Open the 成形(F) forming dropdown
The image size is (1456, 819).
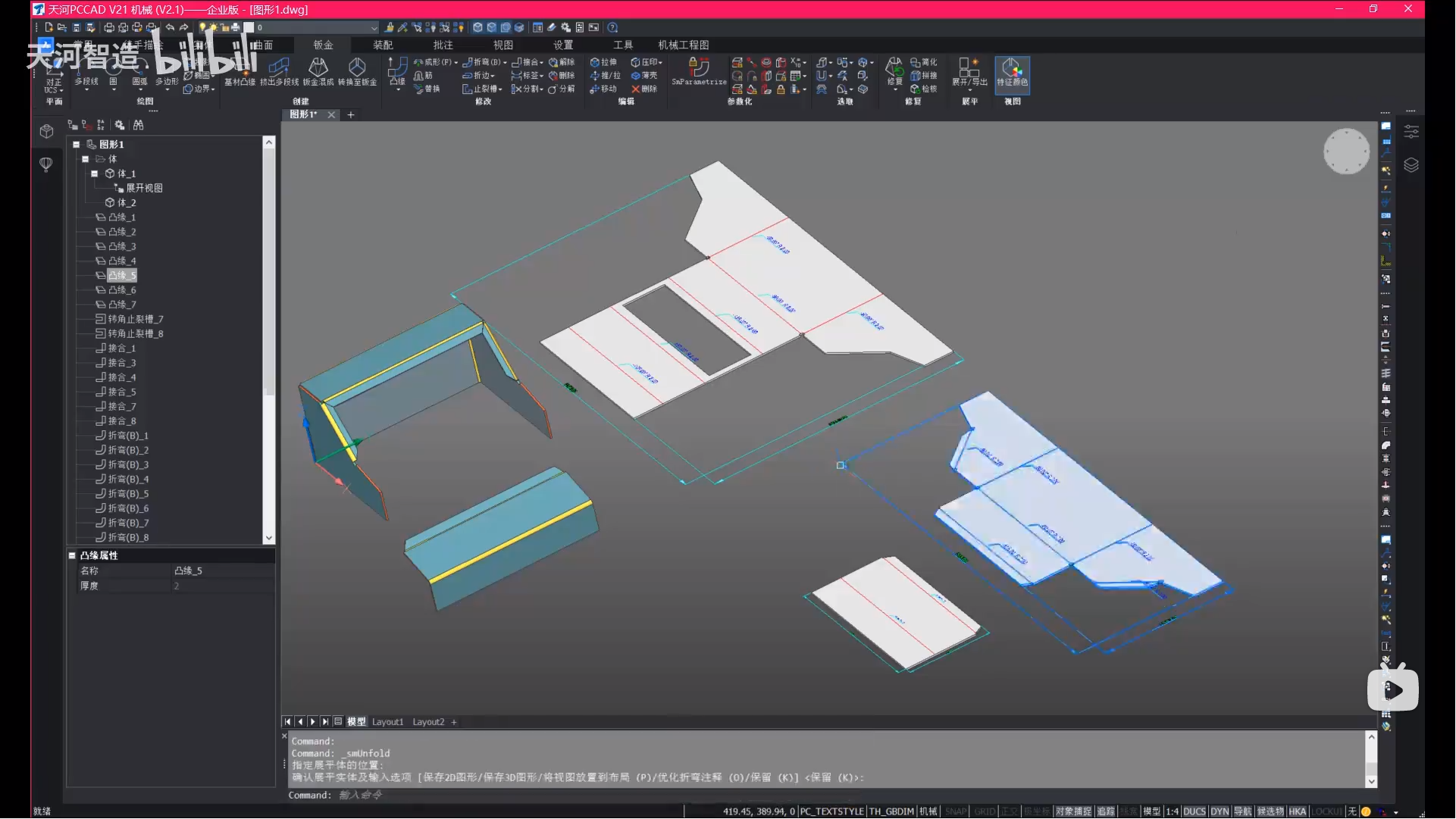[x=435, y=62]
